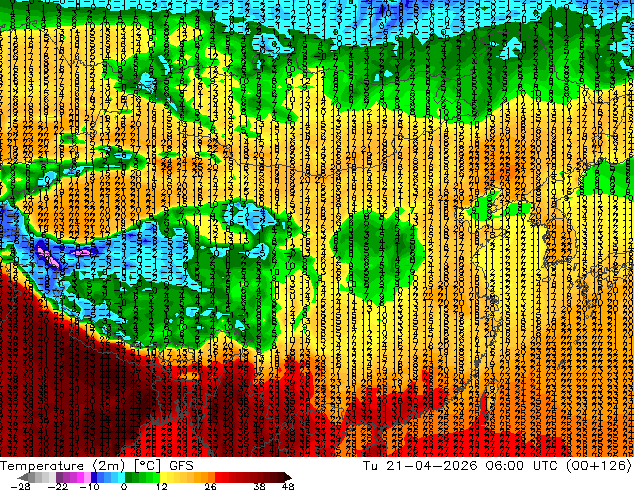This screenshot has width=634, height=490.
Task: Click the blue/cyan segment of the legend
Action: click(108, 477)
